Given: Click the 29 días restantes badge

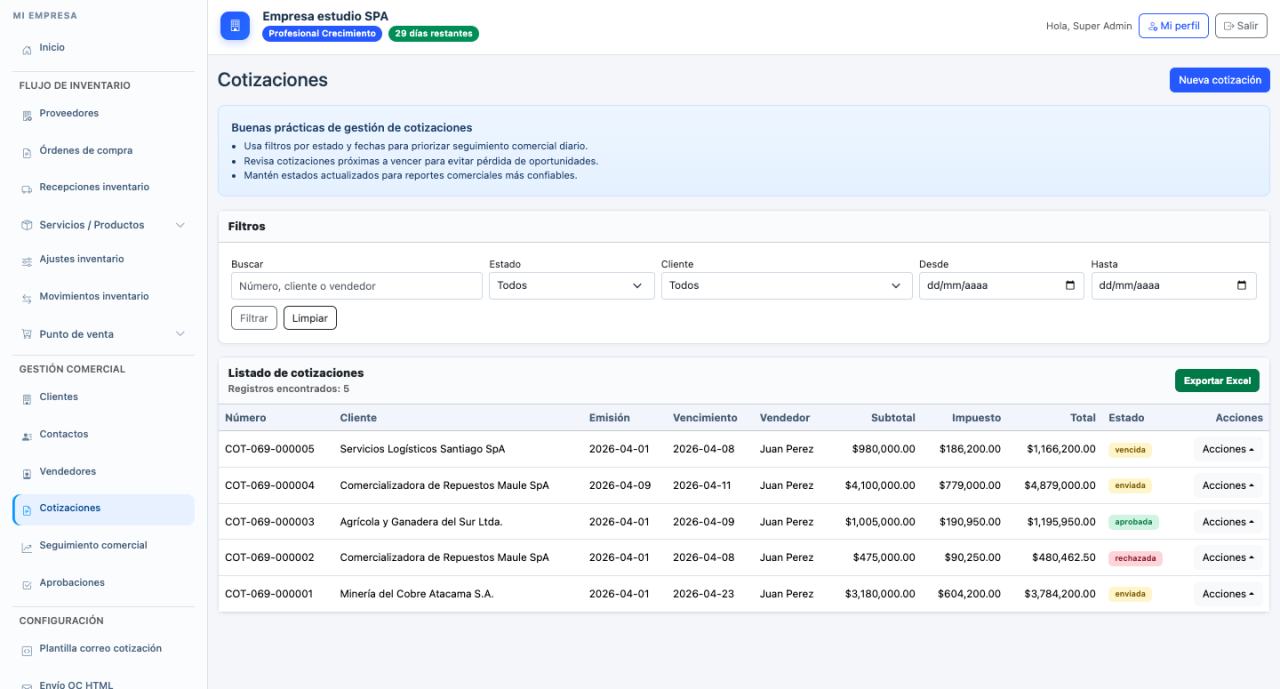Looking at the screenshot, I should 434,34.
